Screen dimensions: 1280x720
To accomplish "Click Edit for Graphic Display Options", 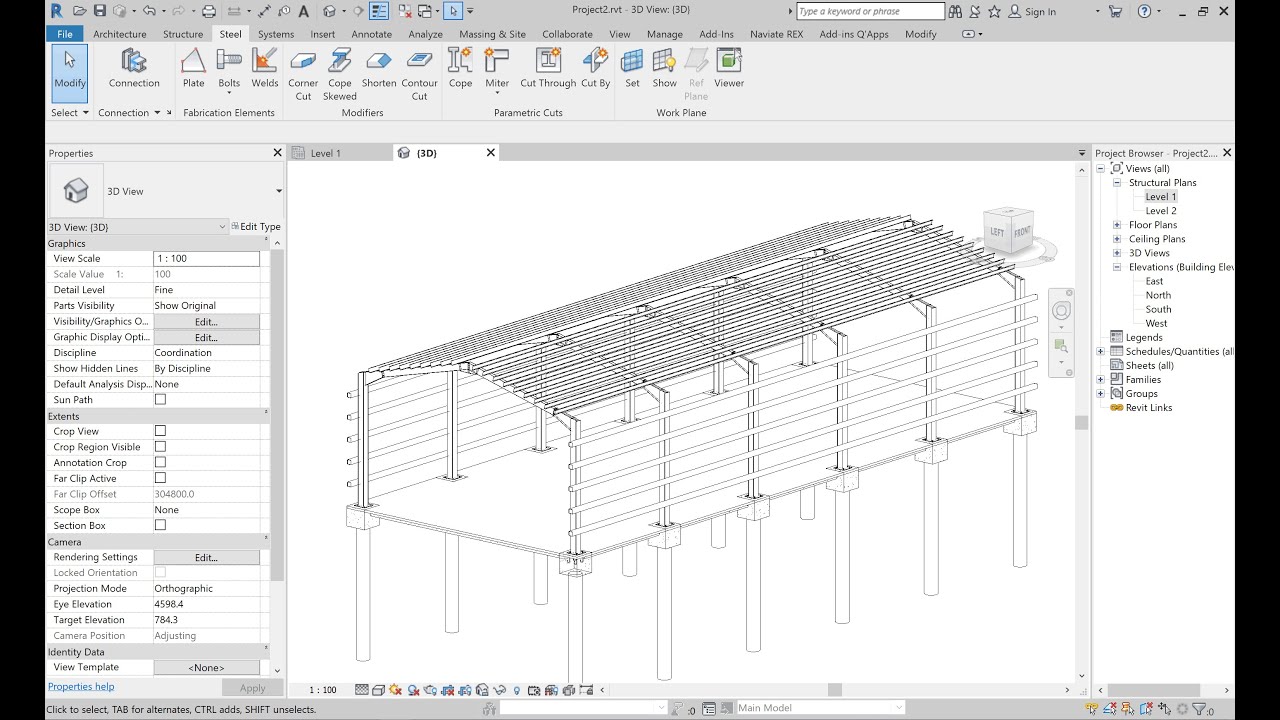I will [206, 337].
